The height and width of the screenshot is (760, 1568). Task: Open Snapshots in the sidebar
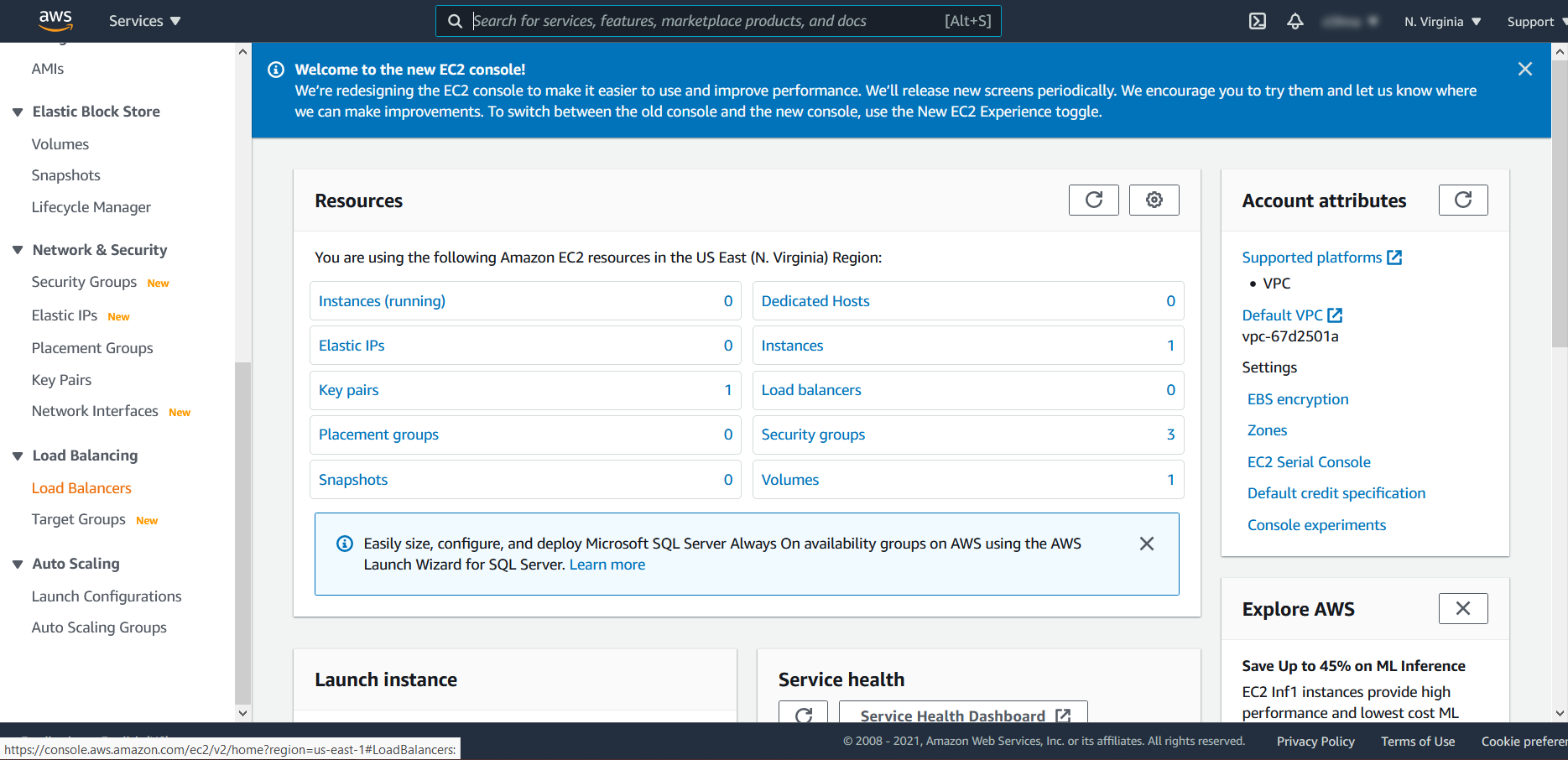click(x=66, y=175)
